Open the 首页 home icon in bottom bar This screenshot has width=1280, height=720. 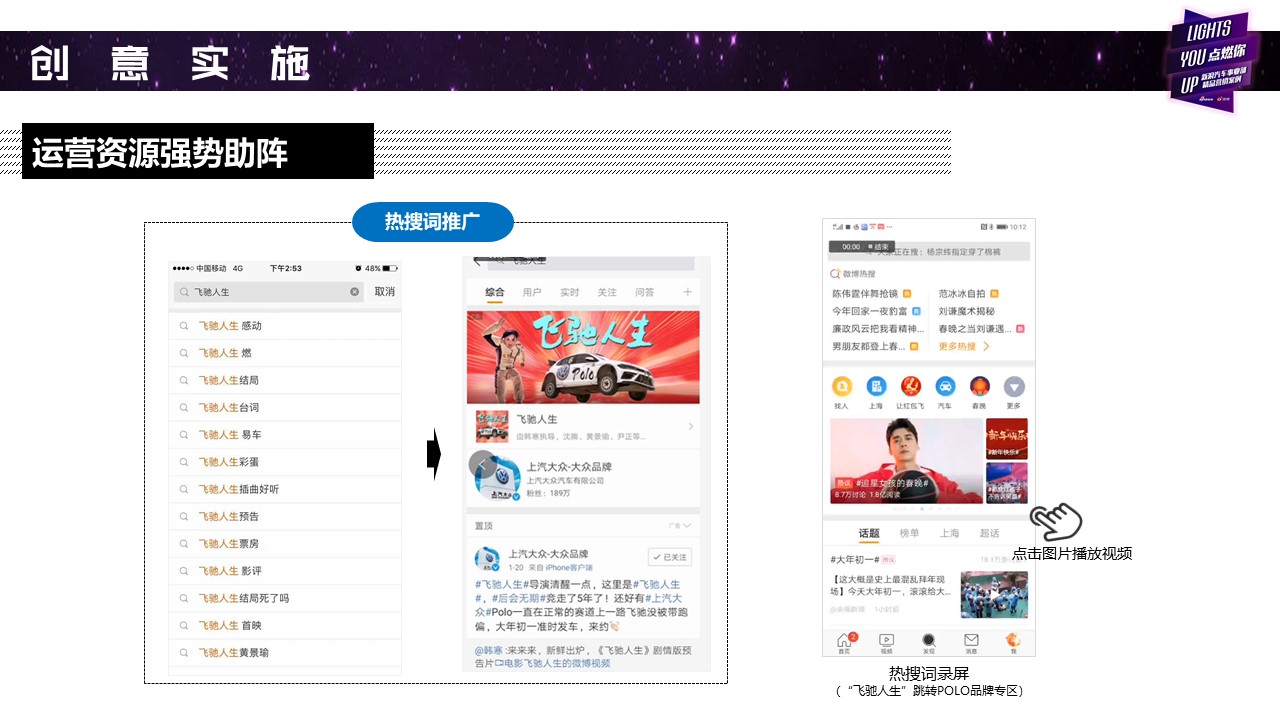click(x=844, y=642)
